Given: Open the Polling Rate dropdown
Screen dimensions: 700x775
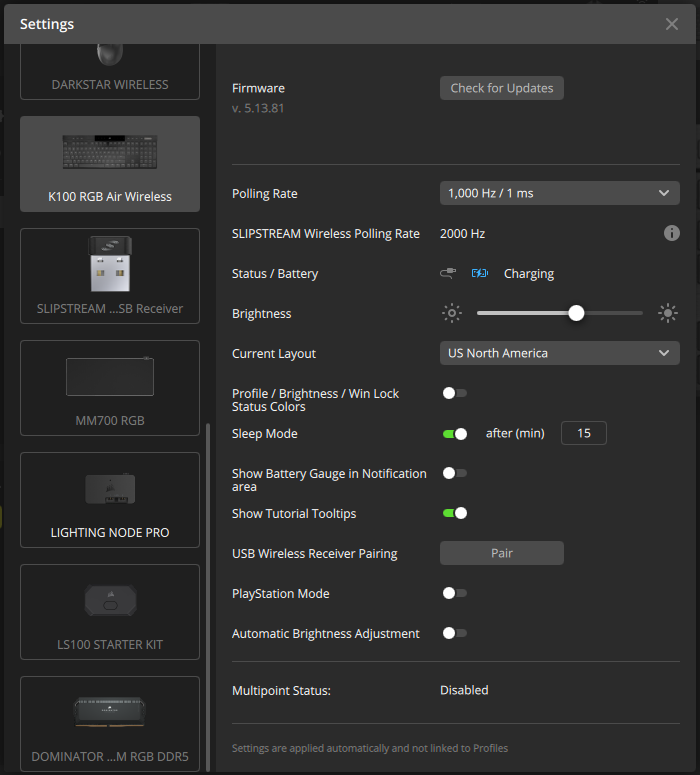Looking at the screenshot, I should pos(560,193).
